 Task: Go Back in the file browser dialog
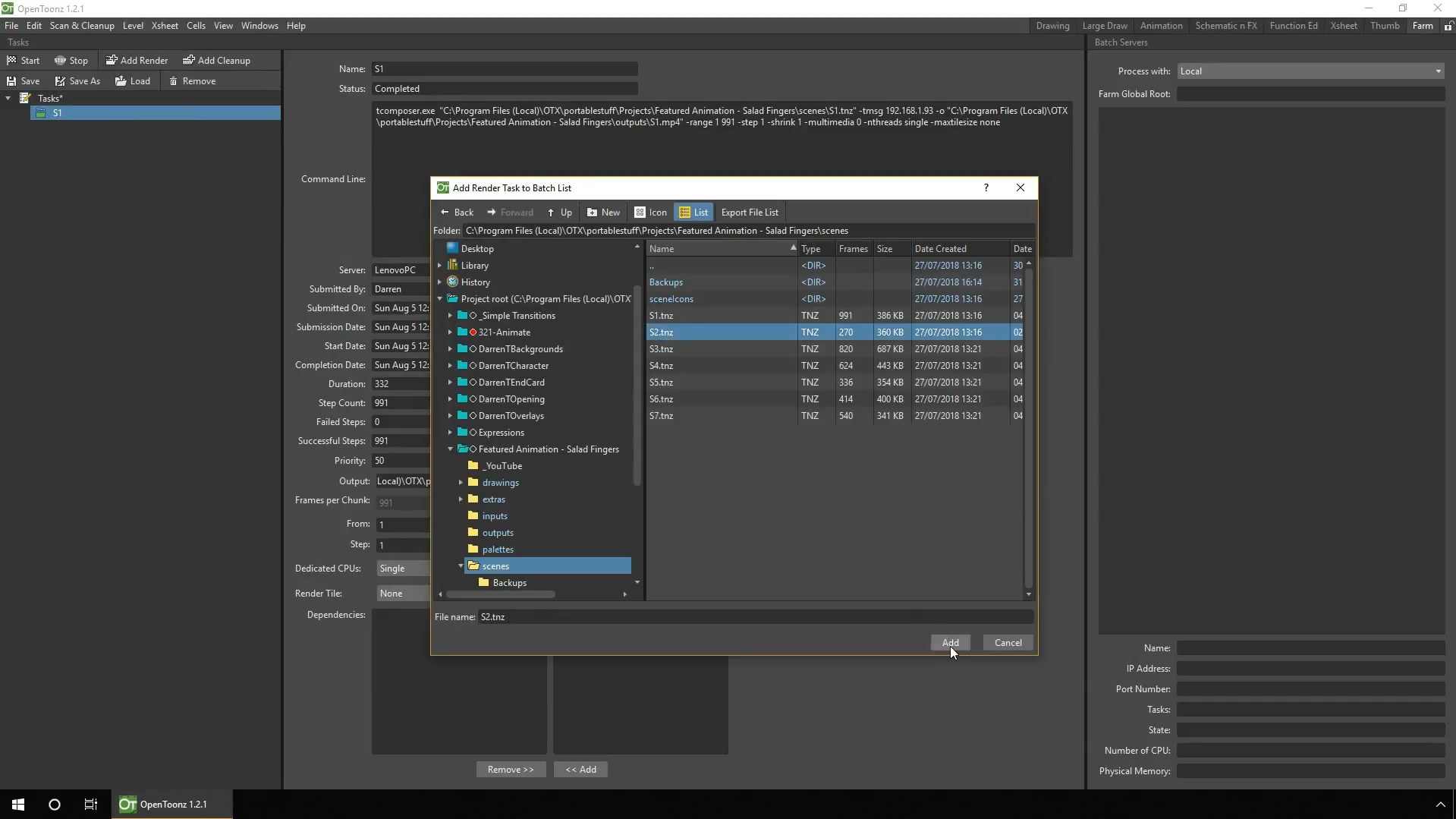[457, 213]
